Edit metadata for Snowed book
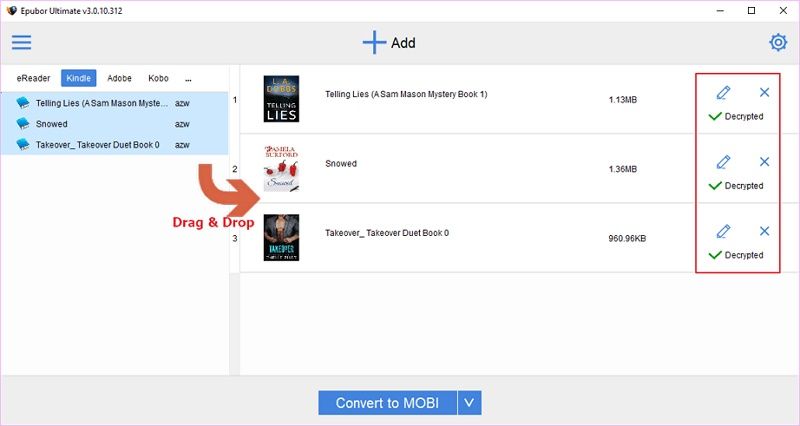The height and width of the screenshot is (426, 800). [723, 162]
